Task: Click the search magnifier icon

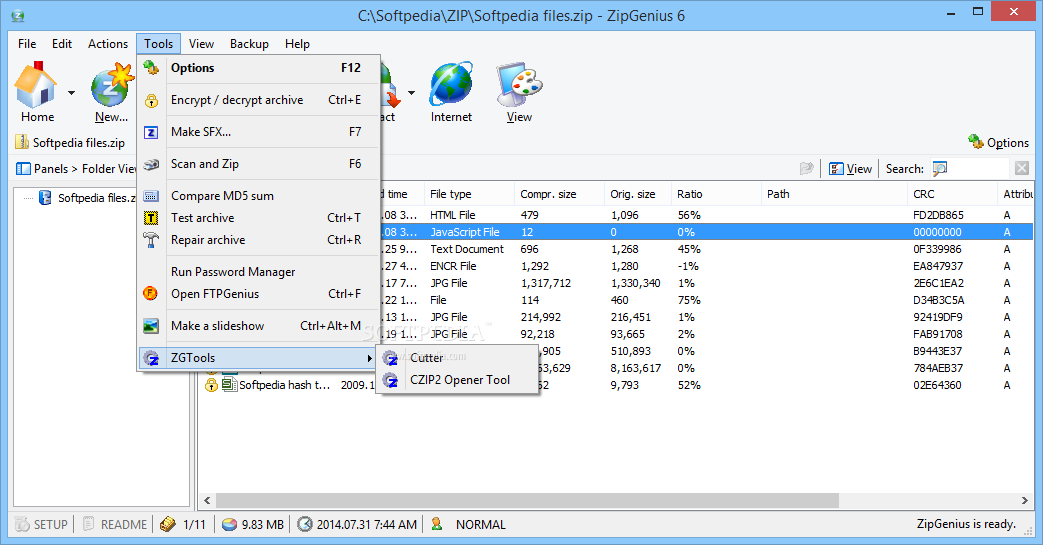Action: tap(940, 169)
